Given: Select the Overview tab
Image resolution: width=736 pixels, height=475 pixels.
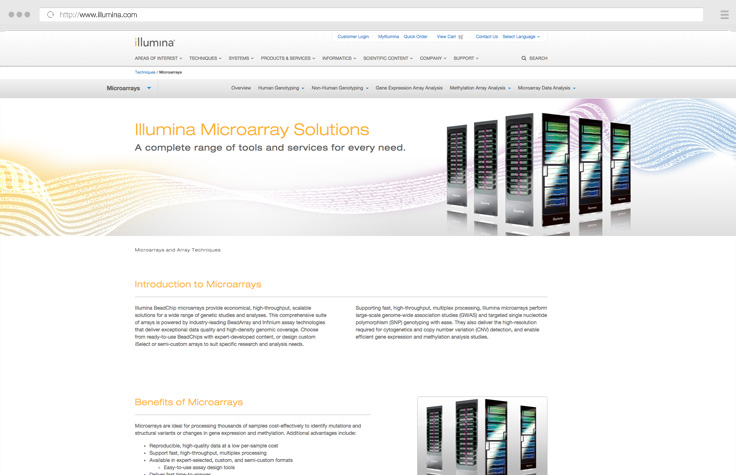Looking at the screenshot, I should tap(241, 88).
